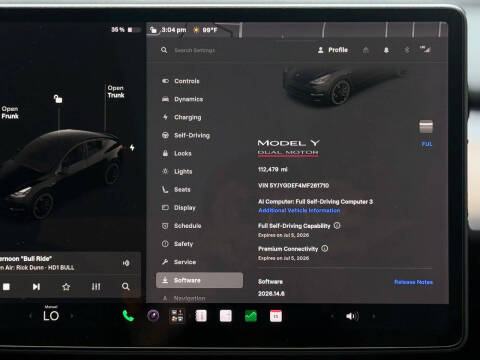Open the Dynamics settings menu

tap(182, 99)
